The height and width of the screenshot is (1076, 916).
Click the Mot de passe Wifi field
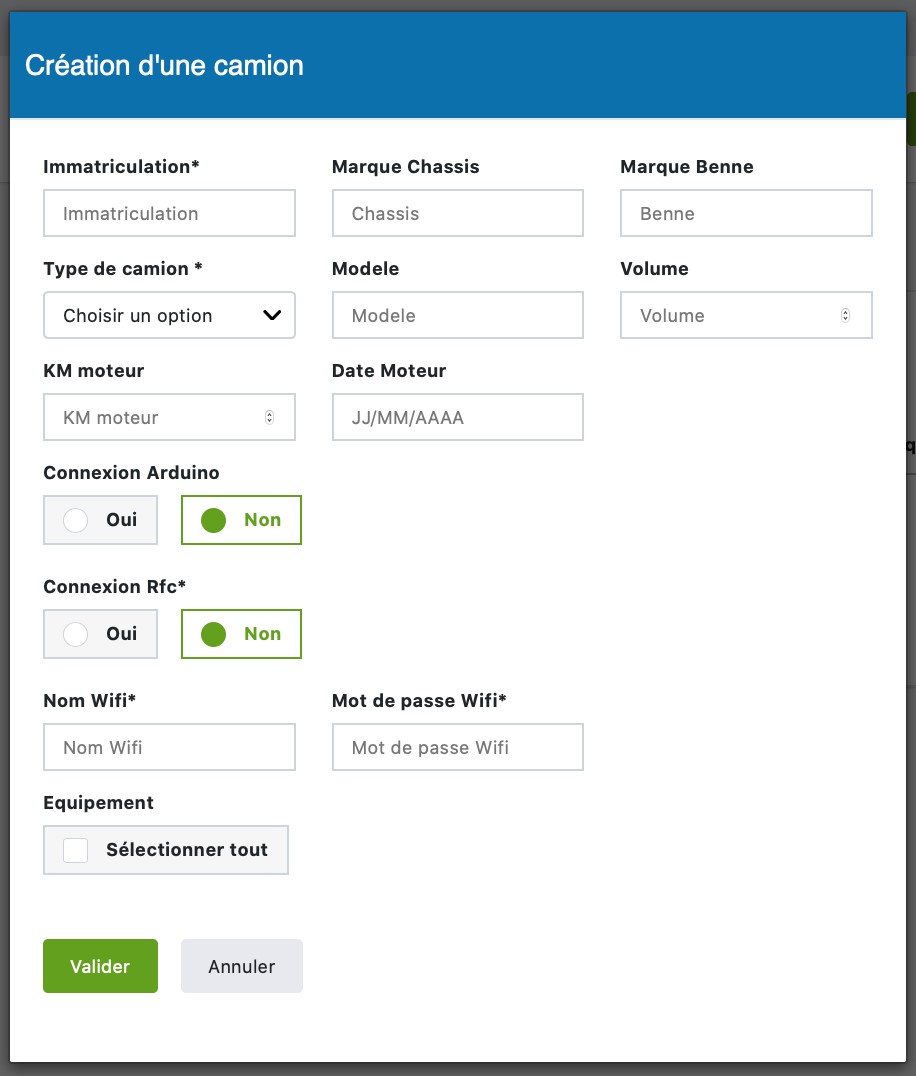457,747
